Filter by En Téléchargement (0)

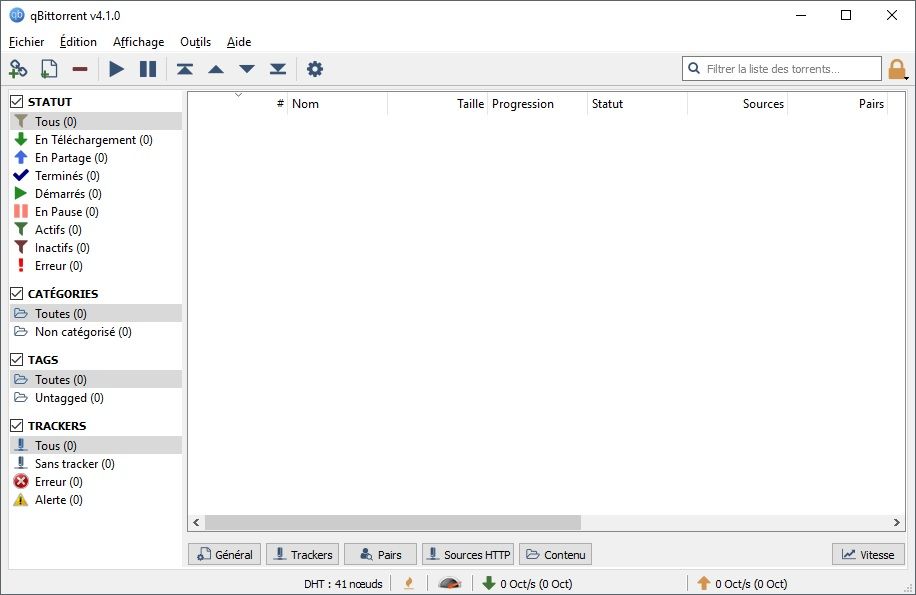point(96,140)
